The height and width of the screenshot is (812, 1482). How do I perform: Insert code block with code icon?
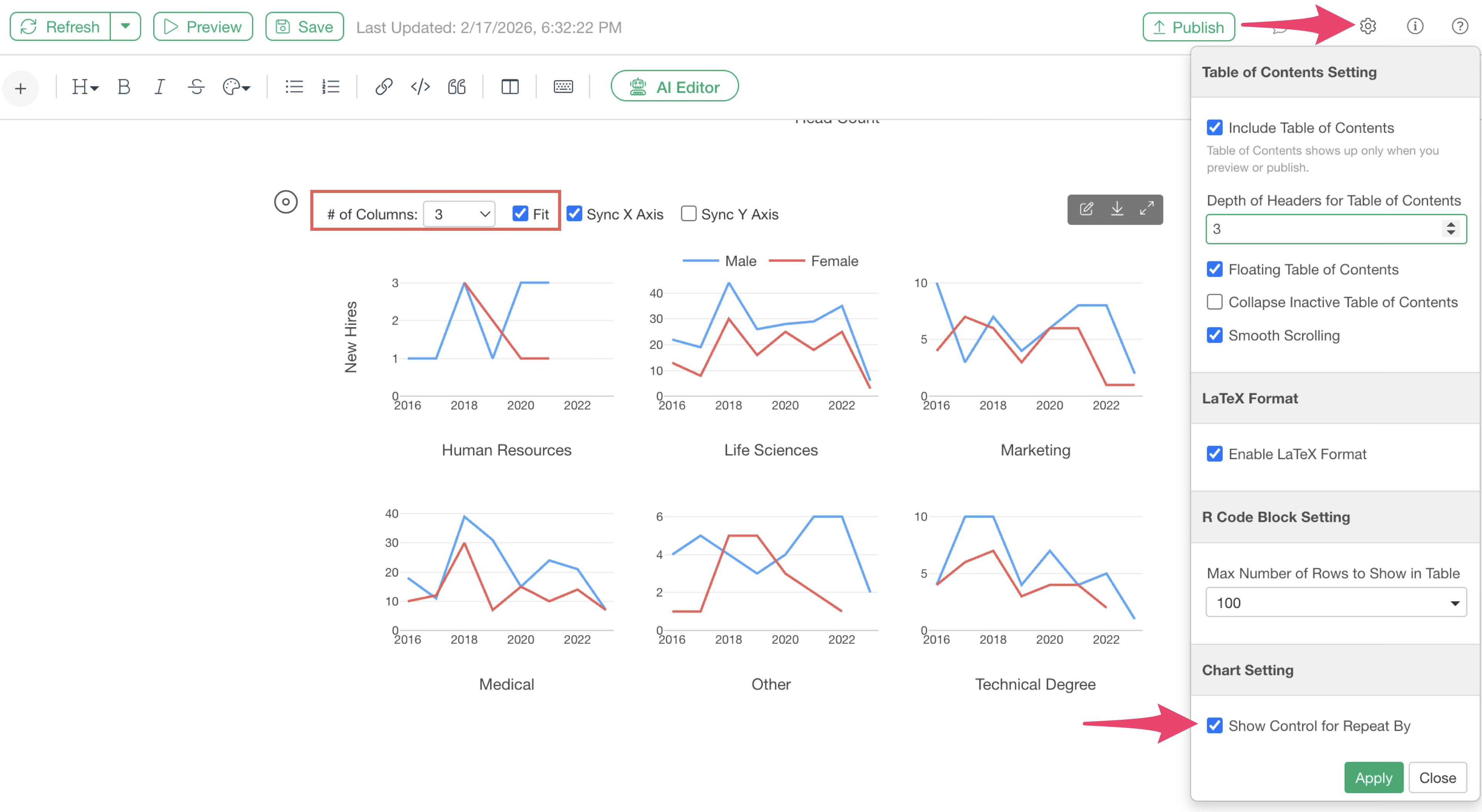[420, 87]
